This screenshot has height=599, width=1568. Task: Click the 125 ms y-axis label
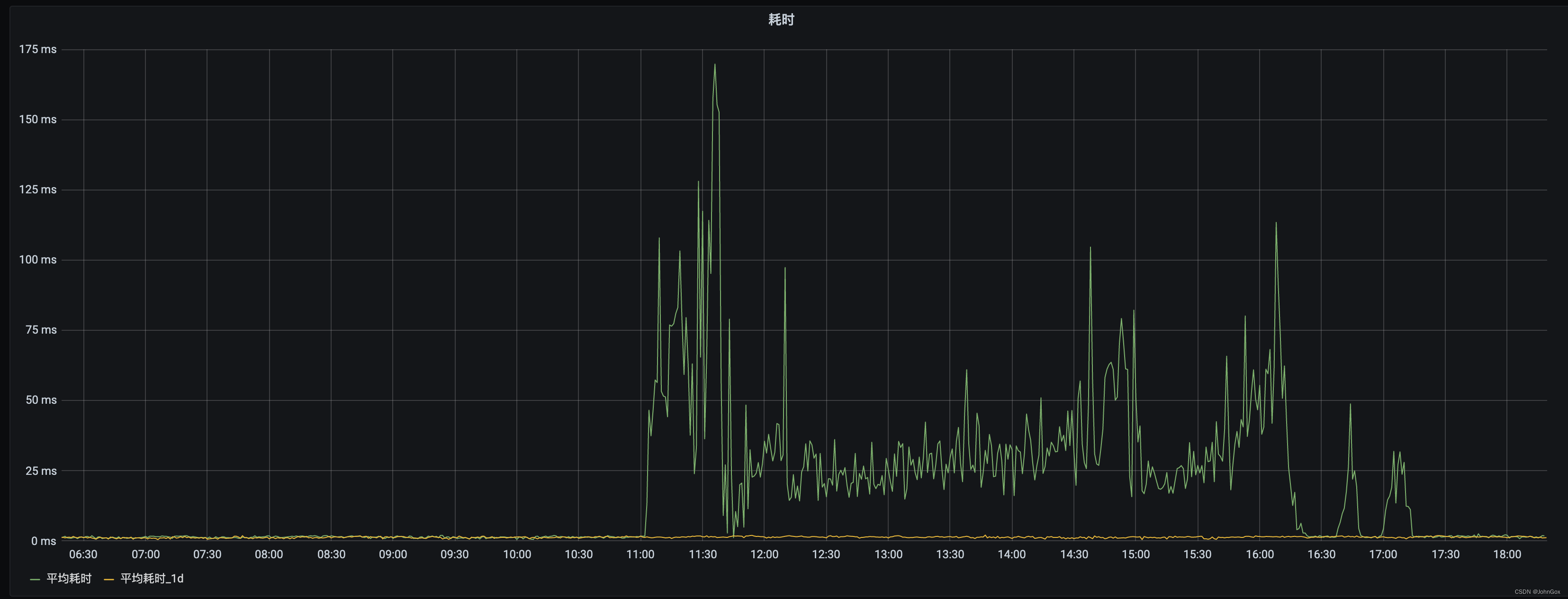(38, 189)
